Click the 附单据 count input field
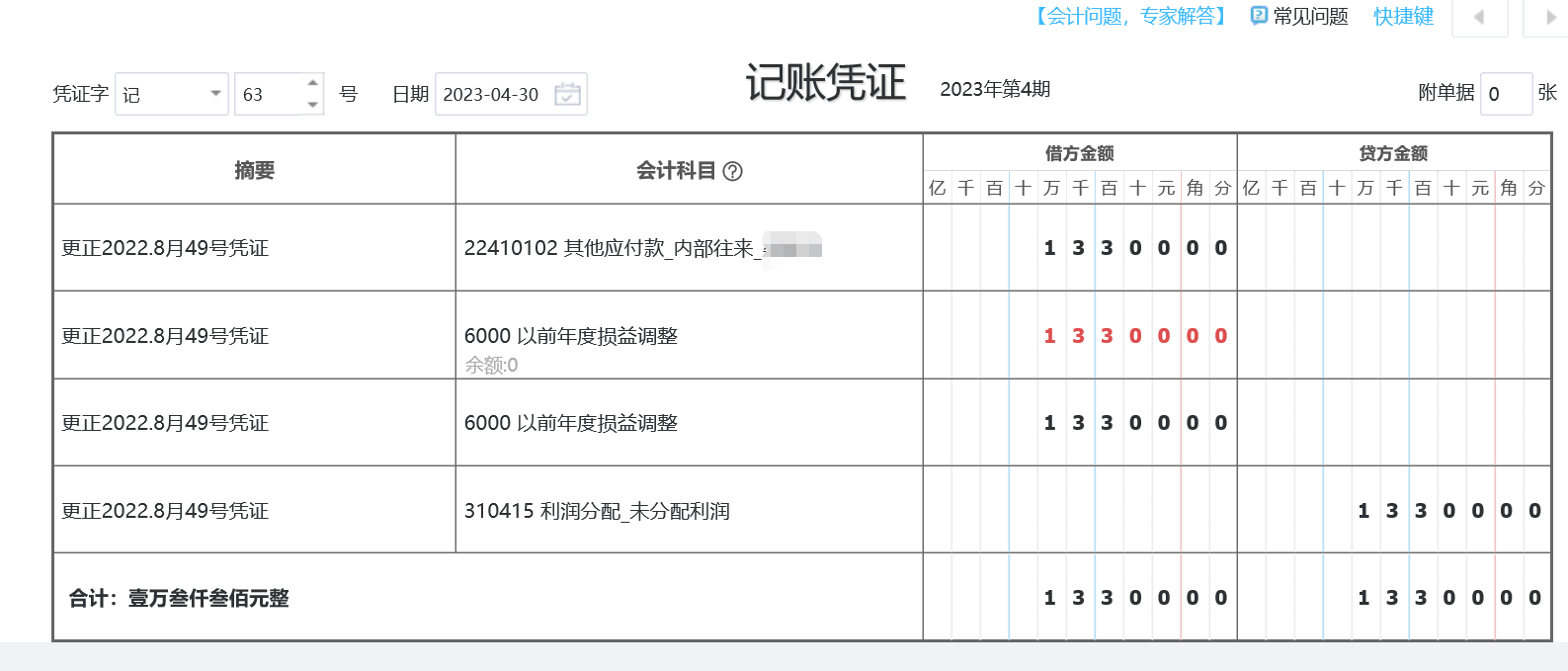1568x671 pixels. pyautogui.click(x=1505, y=94)
